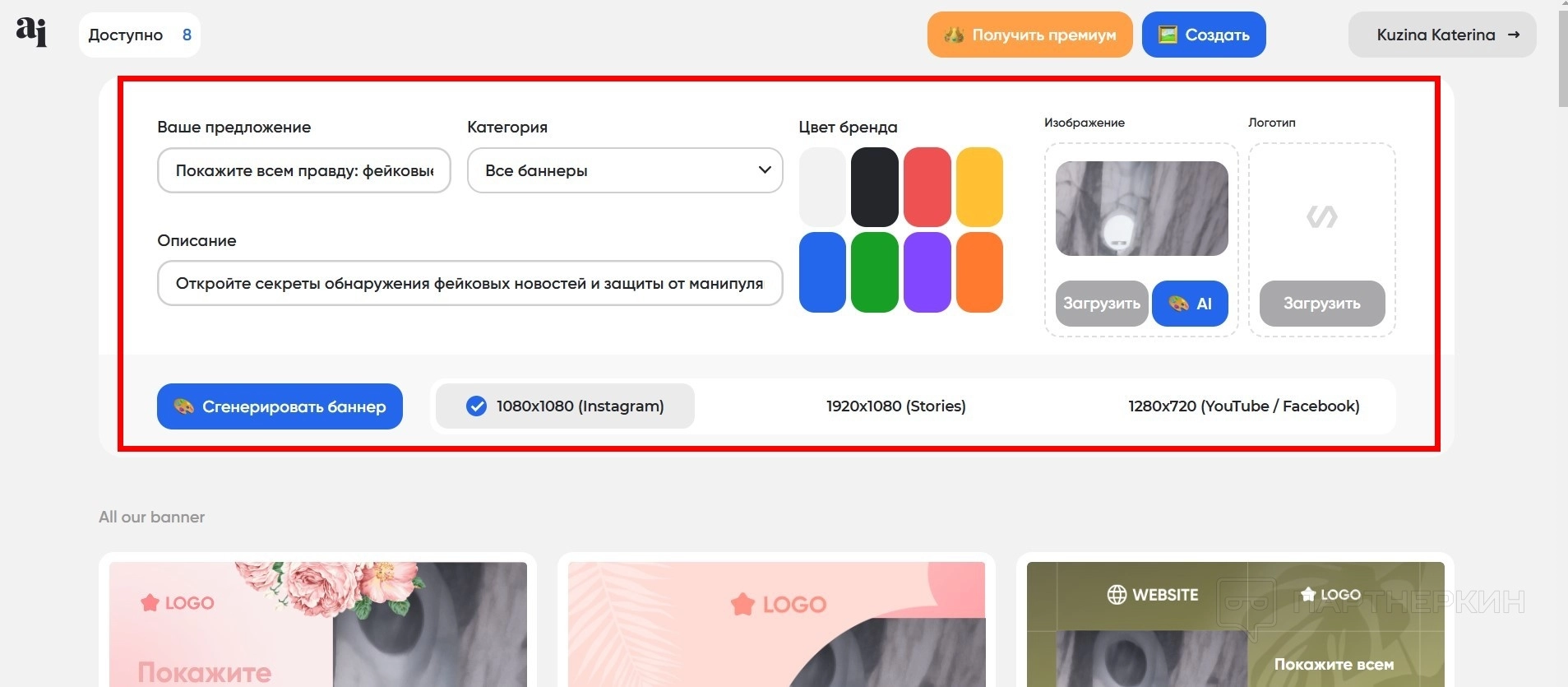Viewport: 1568px width, 687px height.
Task: Click the Ваше предложение text field
Action: click(304, 170)
